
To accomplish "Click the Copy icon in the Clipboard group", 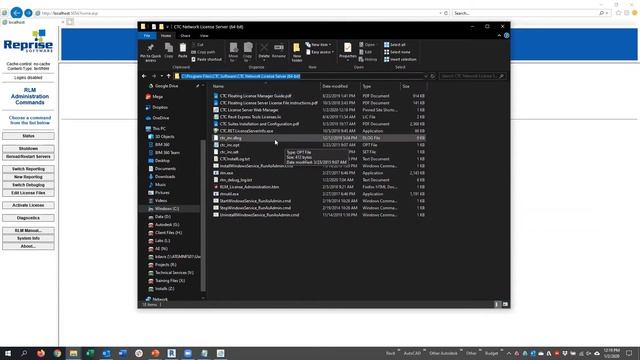I will 169,48.
